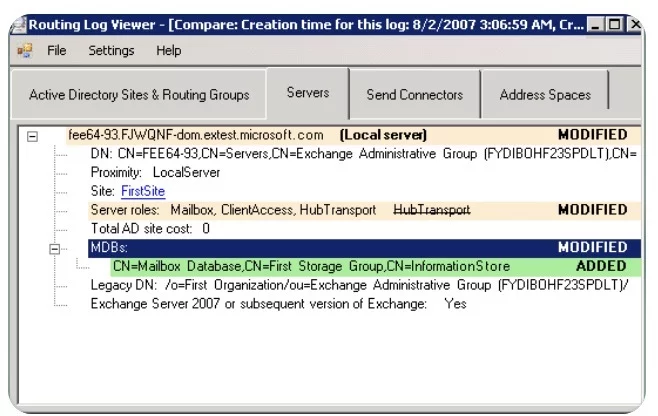Select the CN=Mailbox Database added row

pyautogui.click(x=376, y=266)
